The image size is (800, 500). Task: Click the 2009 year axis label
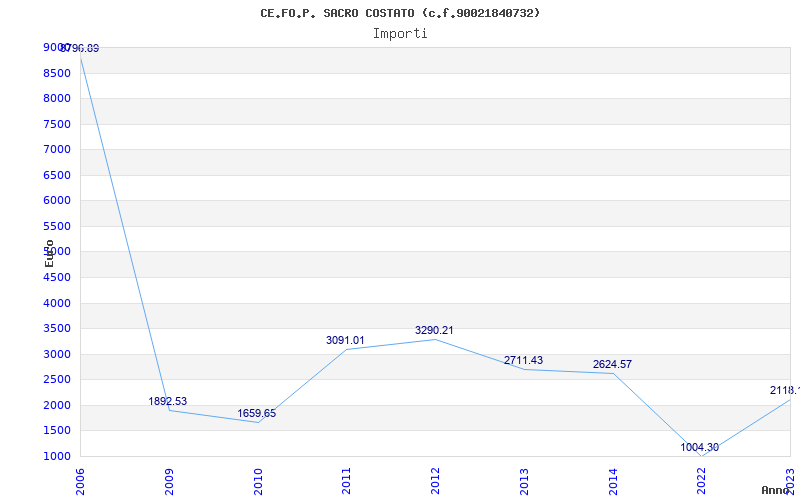click(x=169, y=482)
